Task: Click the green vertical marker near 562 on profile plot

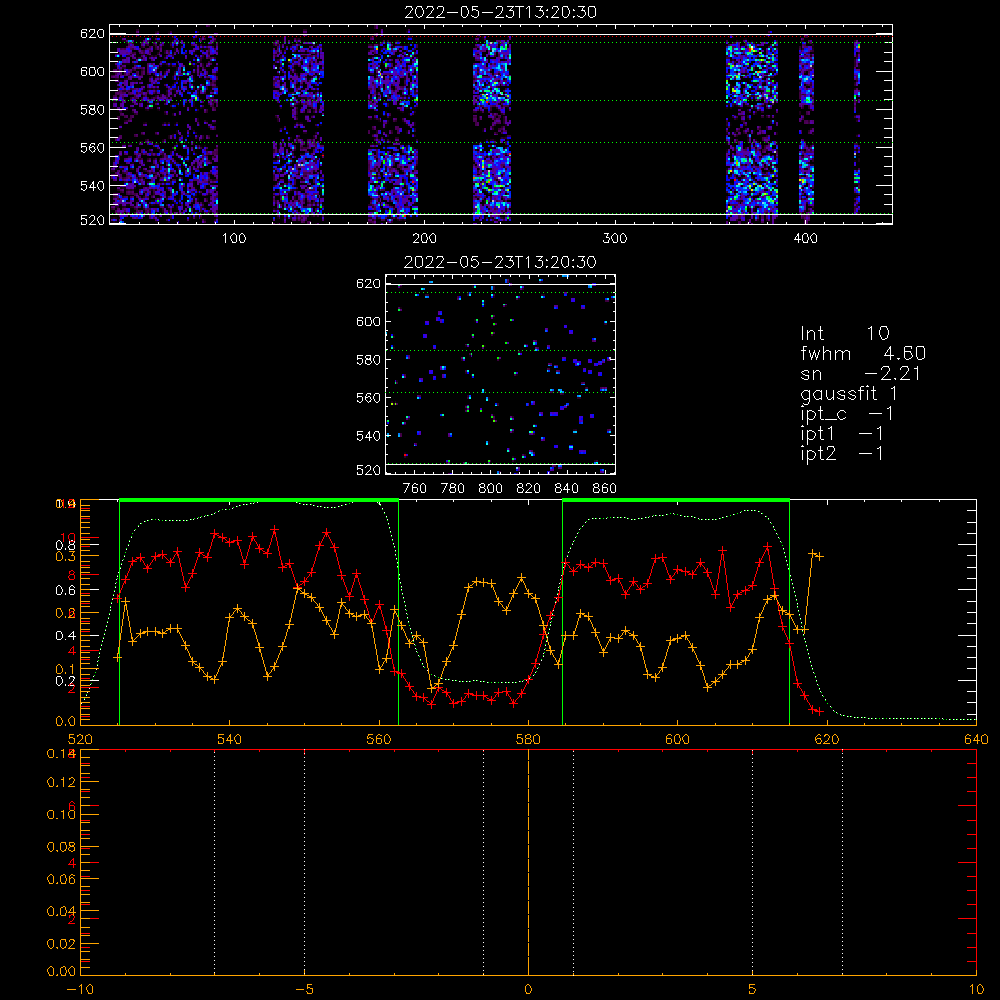Action: point(399,613)
